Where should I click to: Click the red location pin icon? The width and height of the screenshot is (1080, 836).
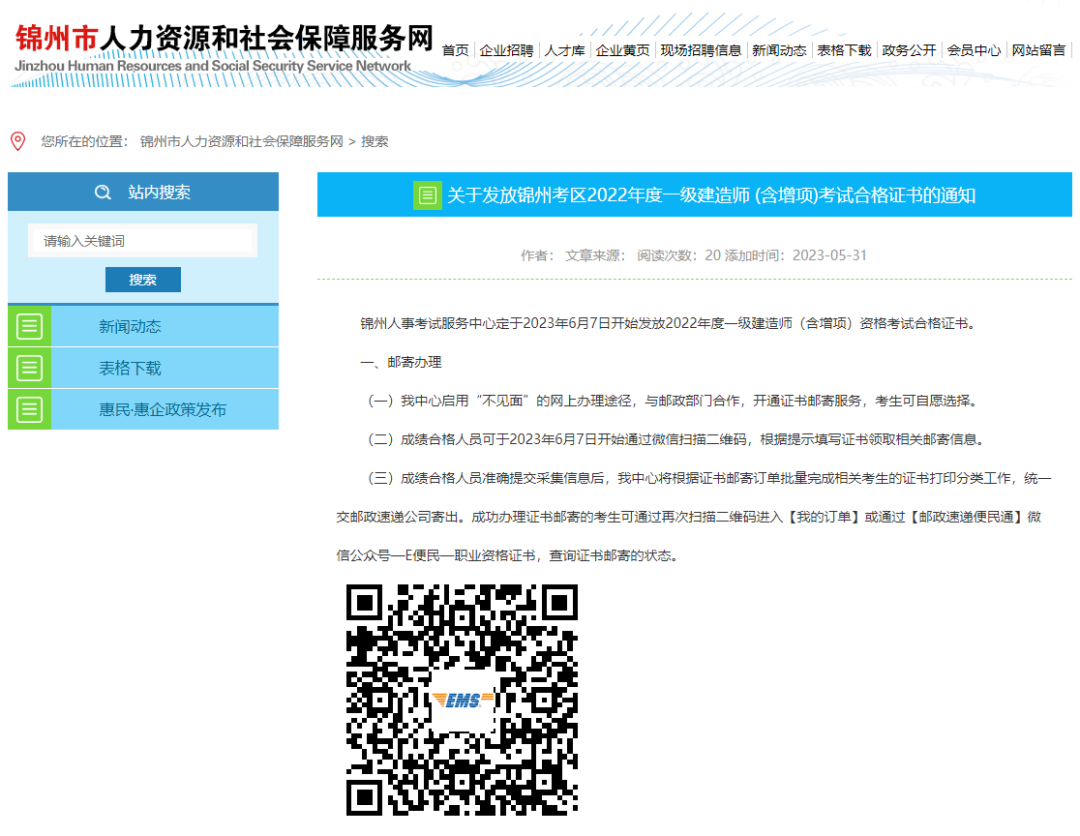click(x=18, y=141)
